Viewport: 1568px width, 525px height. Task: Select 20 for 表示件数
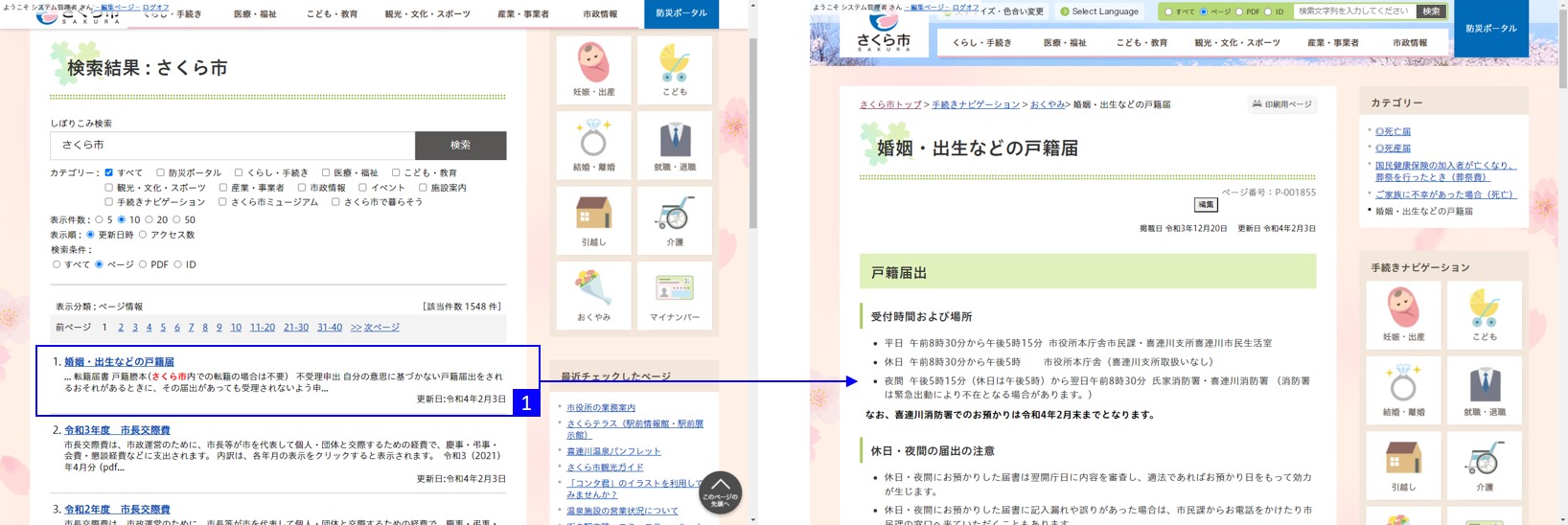(150, 220)
